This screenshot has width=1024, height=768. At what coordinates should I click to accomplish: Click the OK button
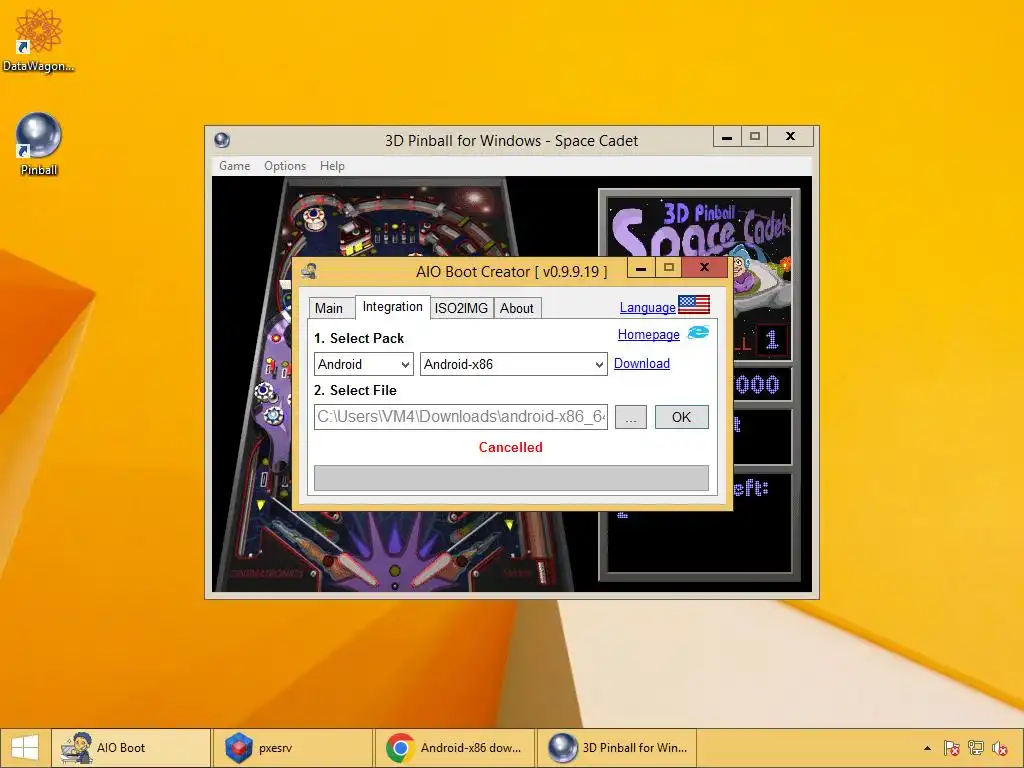(681, 417)
